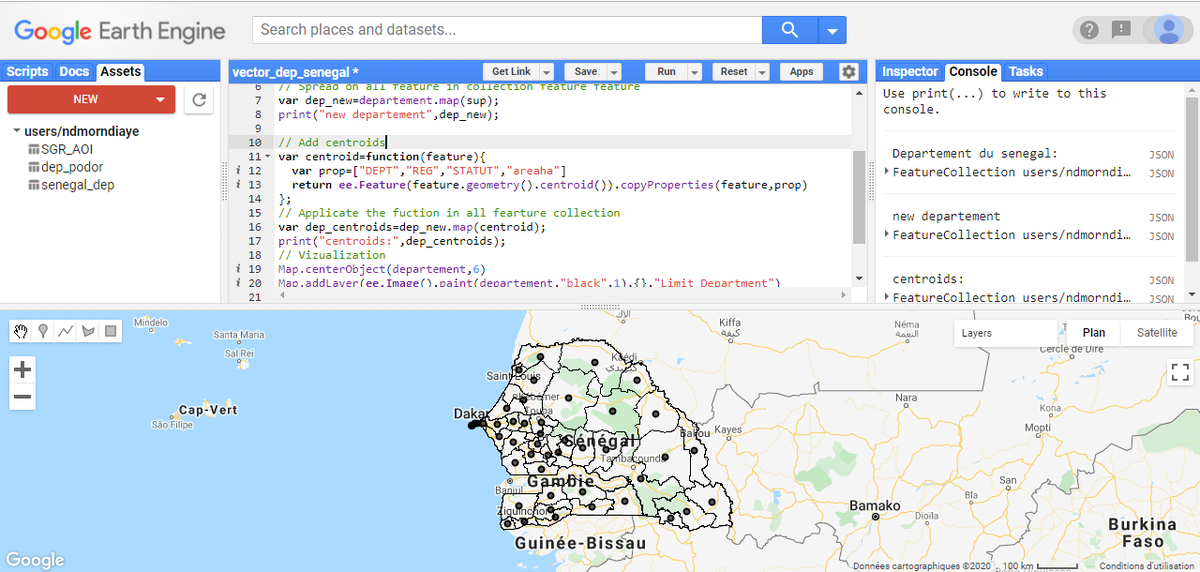Select the Console tab
The image size is (1200, 572).
(x=973, y=71)
